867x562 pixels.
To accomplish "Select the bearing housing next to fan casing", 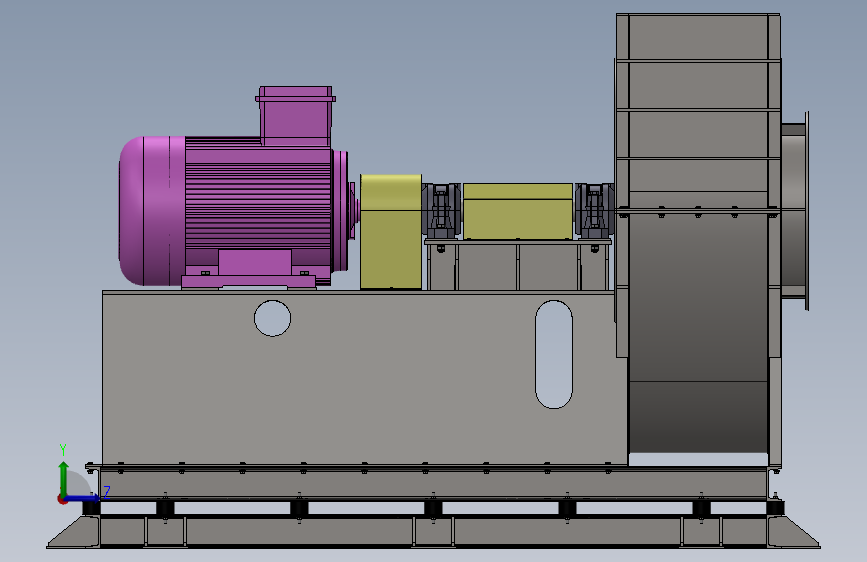I will click(x=594, y=210).
